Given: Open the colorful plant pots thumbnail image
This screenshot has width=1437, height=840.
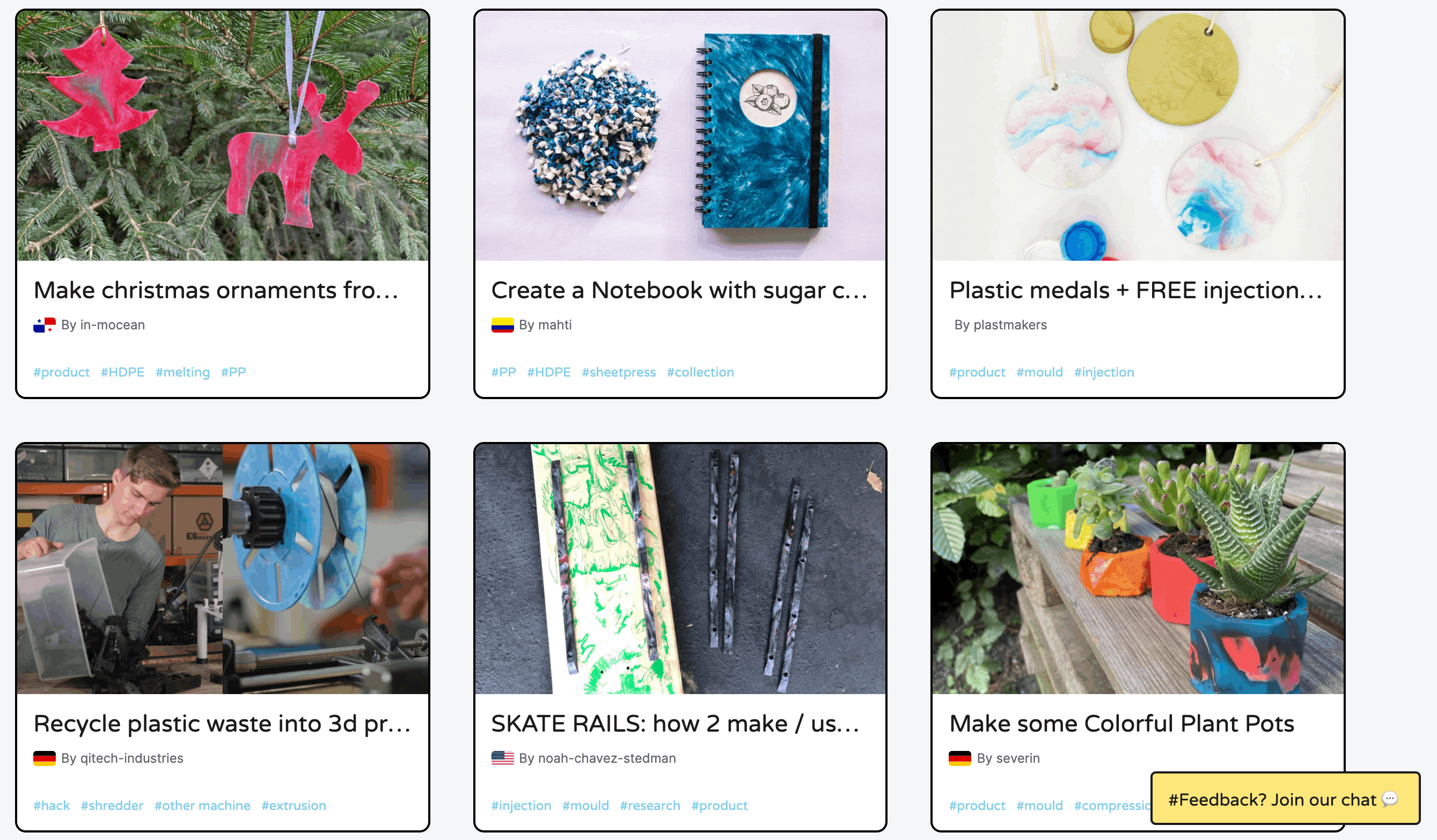Looking at the screenshot, I should tap(1138, 569).
